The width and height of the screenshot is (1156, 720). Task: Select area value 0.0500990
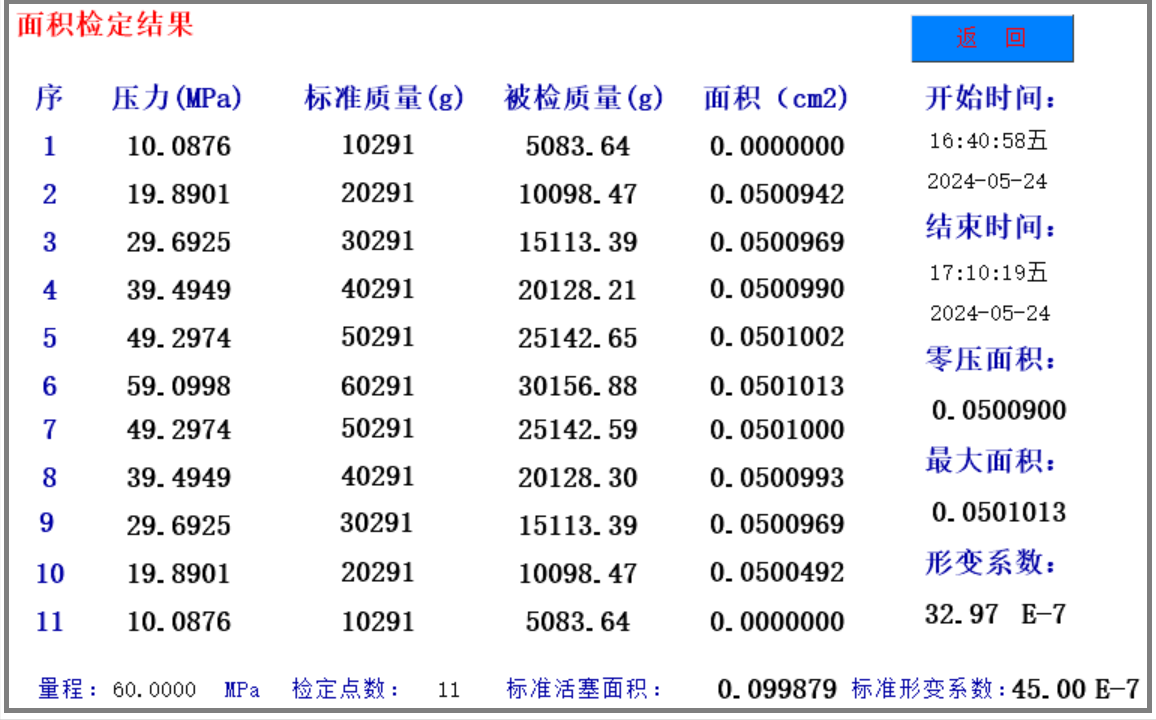(777, 288)
